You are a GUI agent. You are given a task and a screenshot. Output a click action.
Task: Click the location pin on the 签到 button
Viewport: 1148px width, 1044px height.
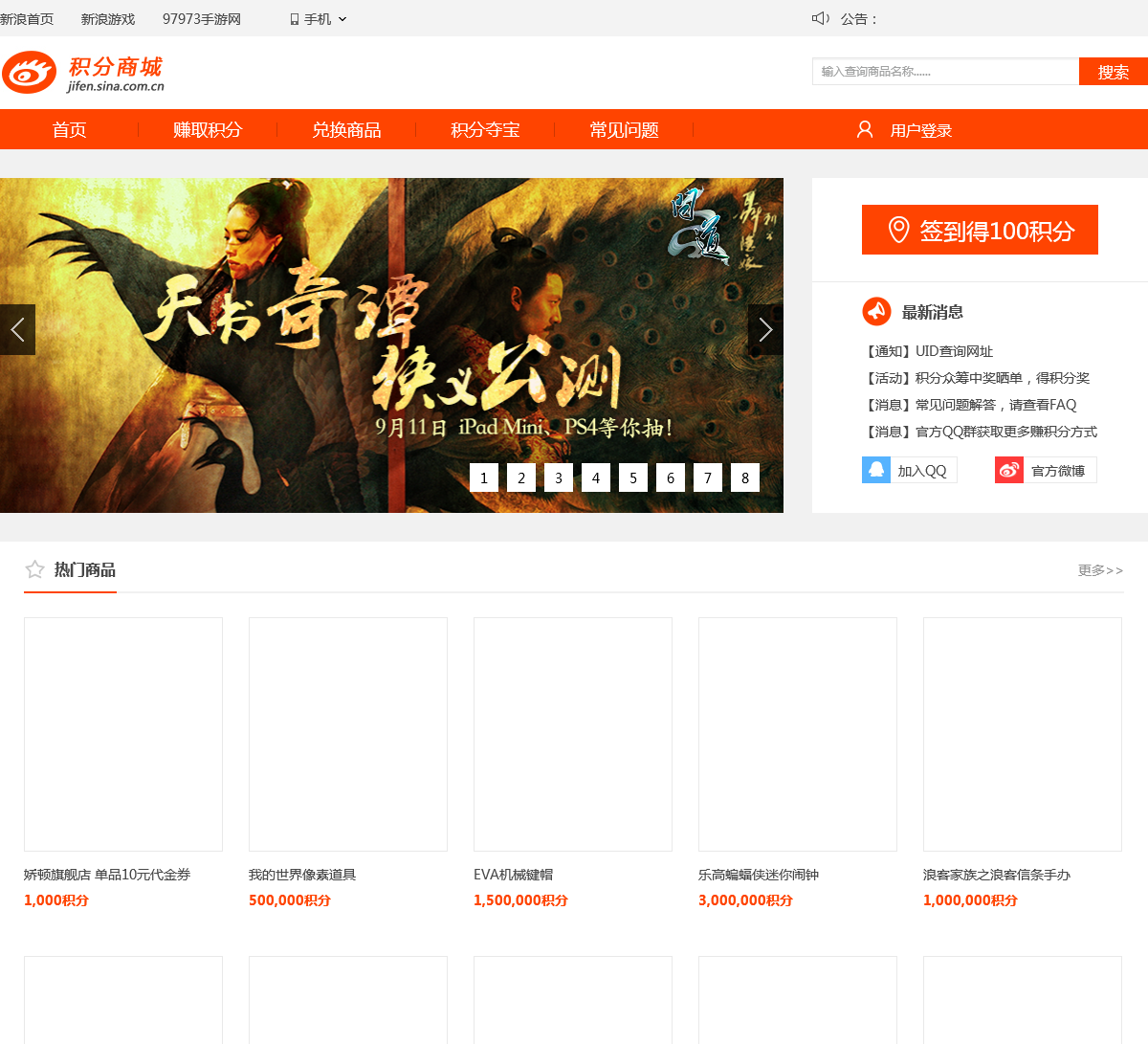tap(898, 230)
